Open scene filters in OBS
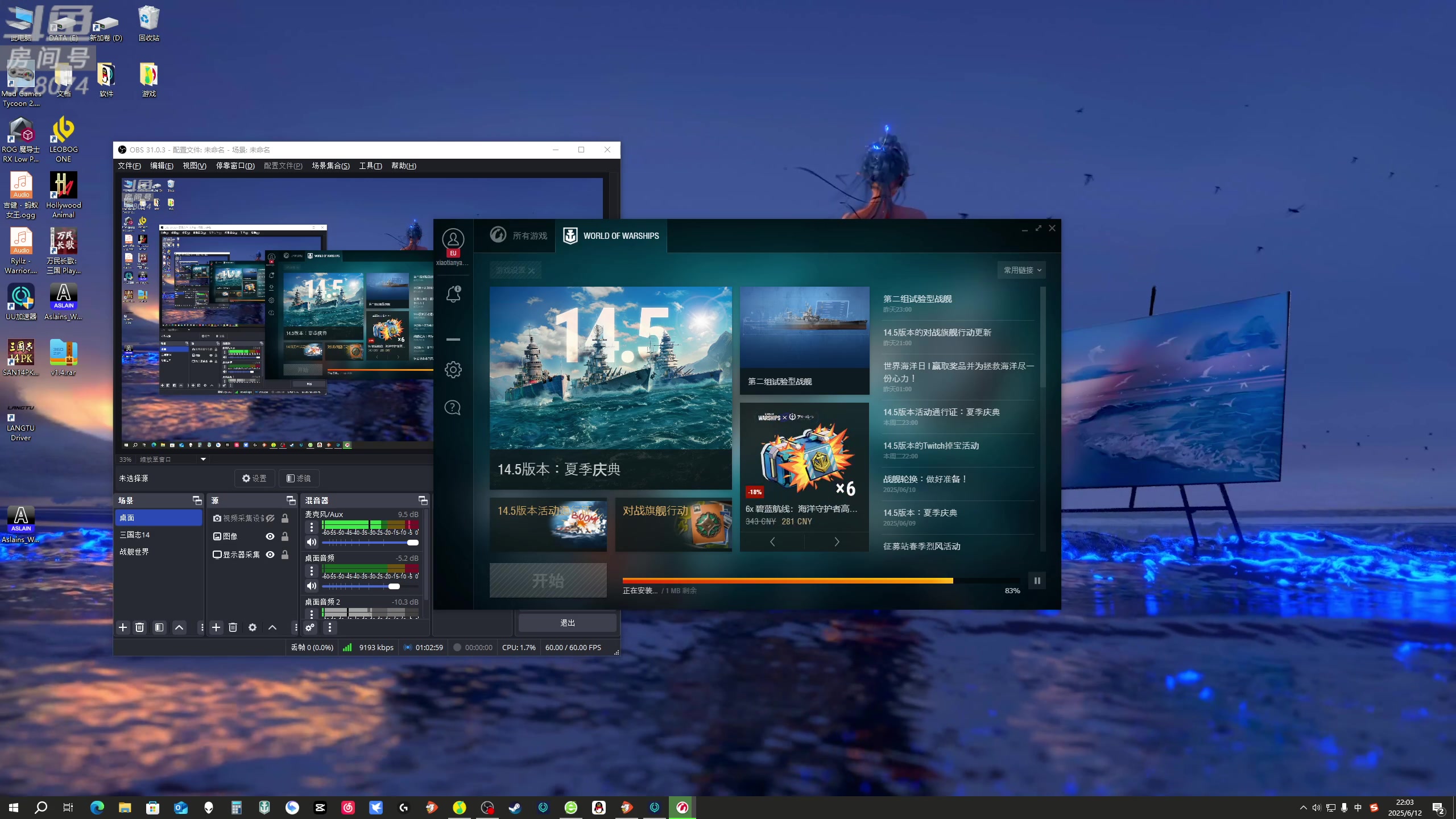 pyautogui.click(x=159, y=627)
